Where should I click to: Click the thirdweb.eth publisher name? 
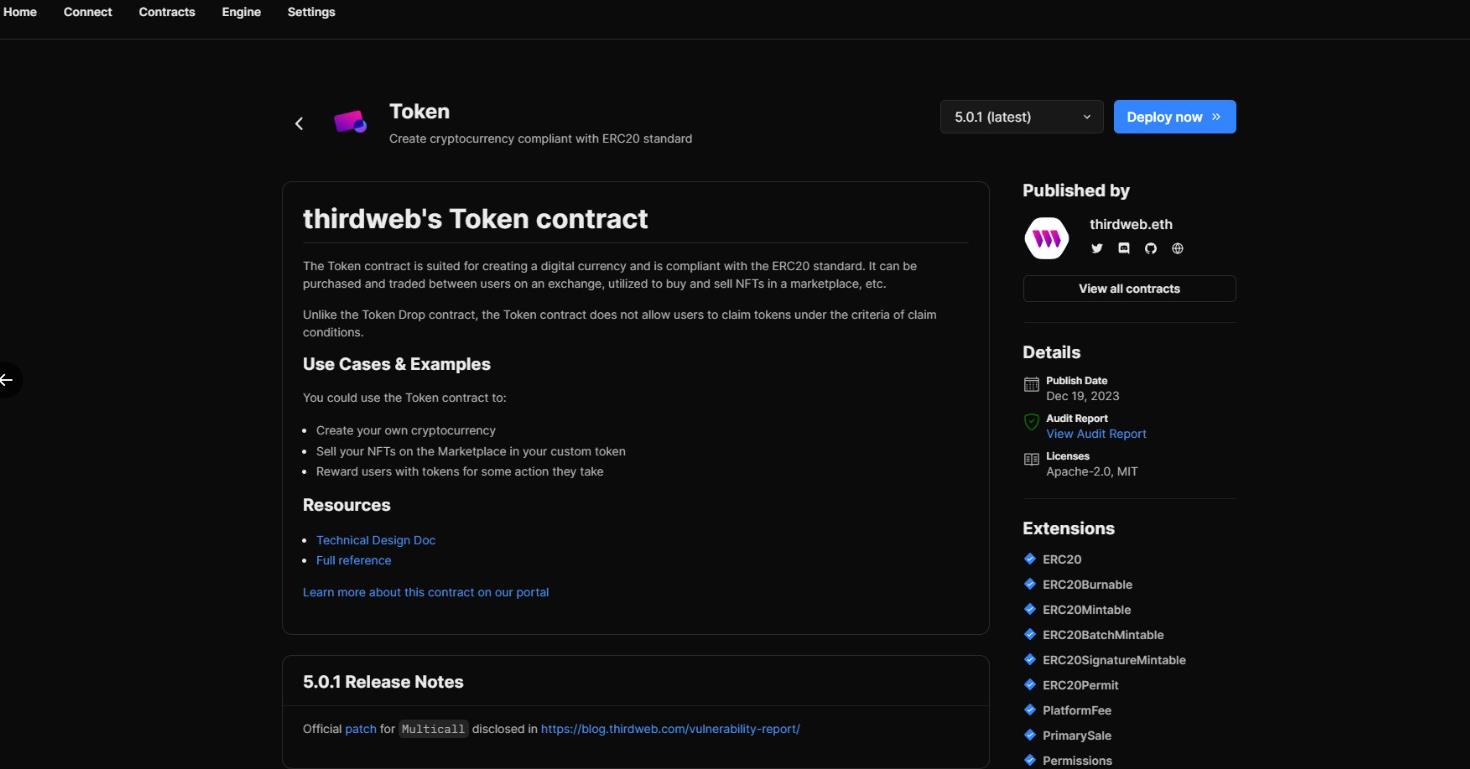1131,224
